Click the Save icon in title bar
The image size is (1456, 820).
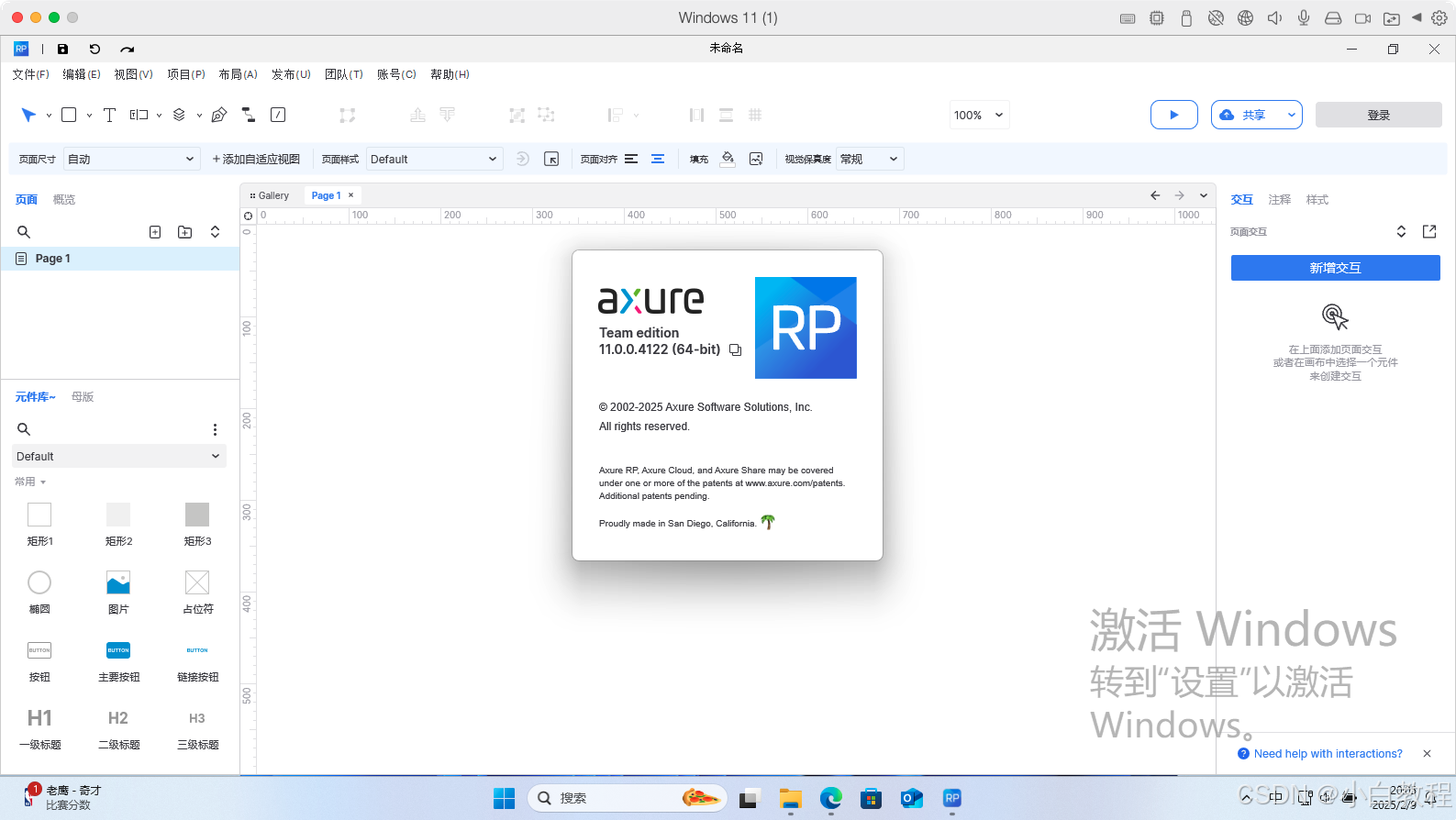pyautogui.click(x=62, y=49)
